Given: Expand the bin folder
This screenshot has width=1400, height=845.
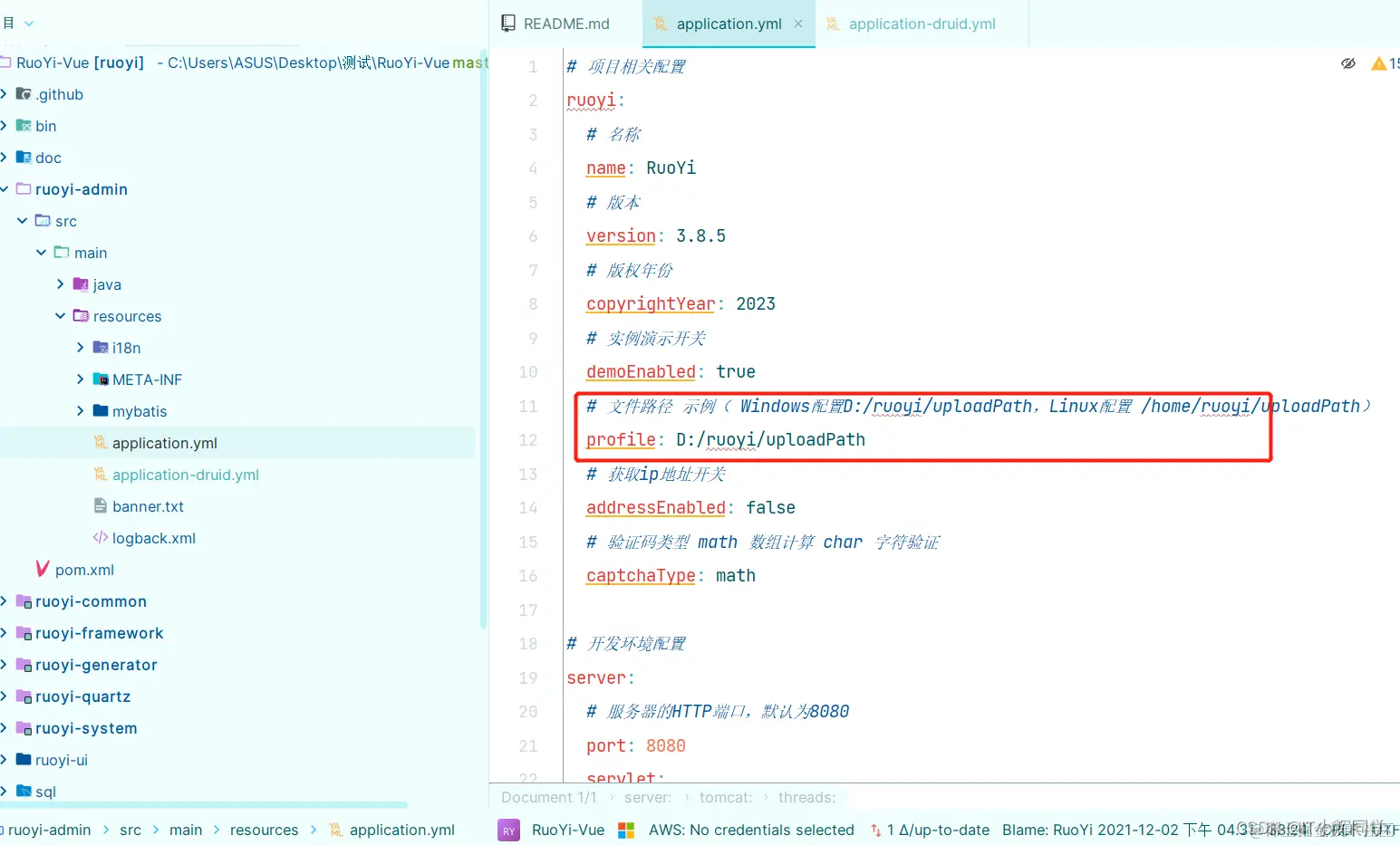Looking at the screenshot, I should click(x=5, y=126).
